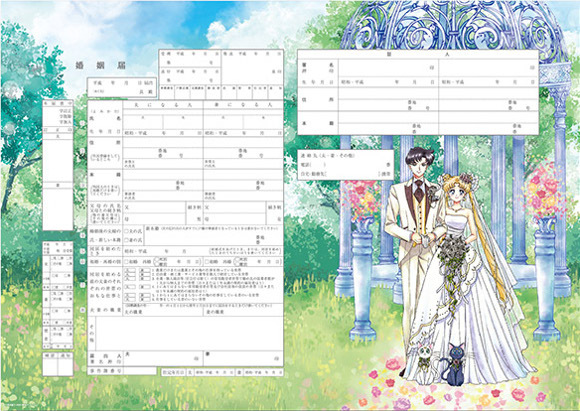The height and width of the screenshot is (411, 580).
Task: Click the husband's 世帯主 name field
Action: (163, 164)
